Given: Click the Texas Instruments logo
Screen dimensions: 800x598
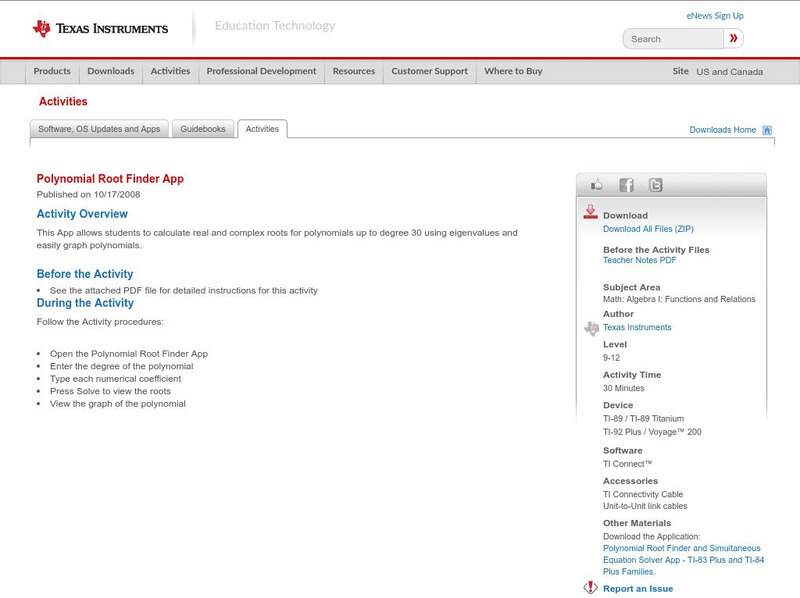Looking at the screenshot, I should pos(100,29).
